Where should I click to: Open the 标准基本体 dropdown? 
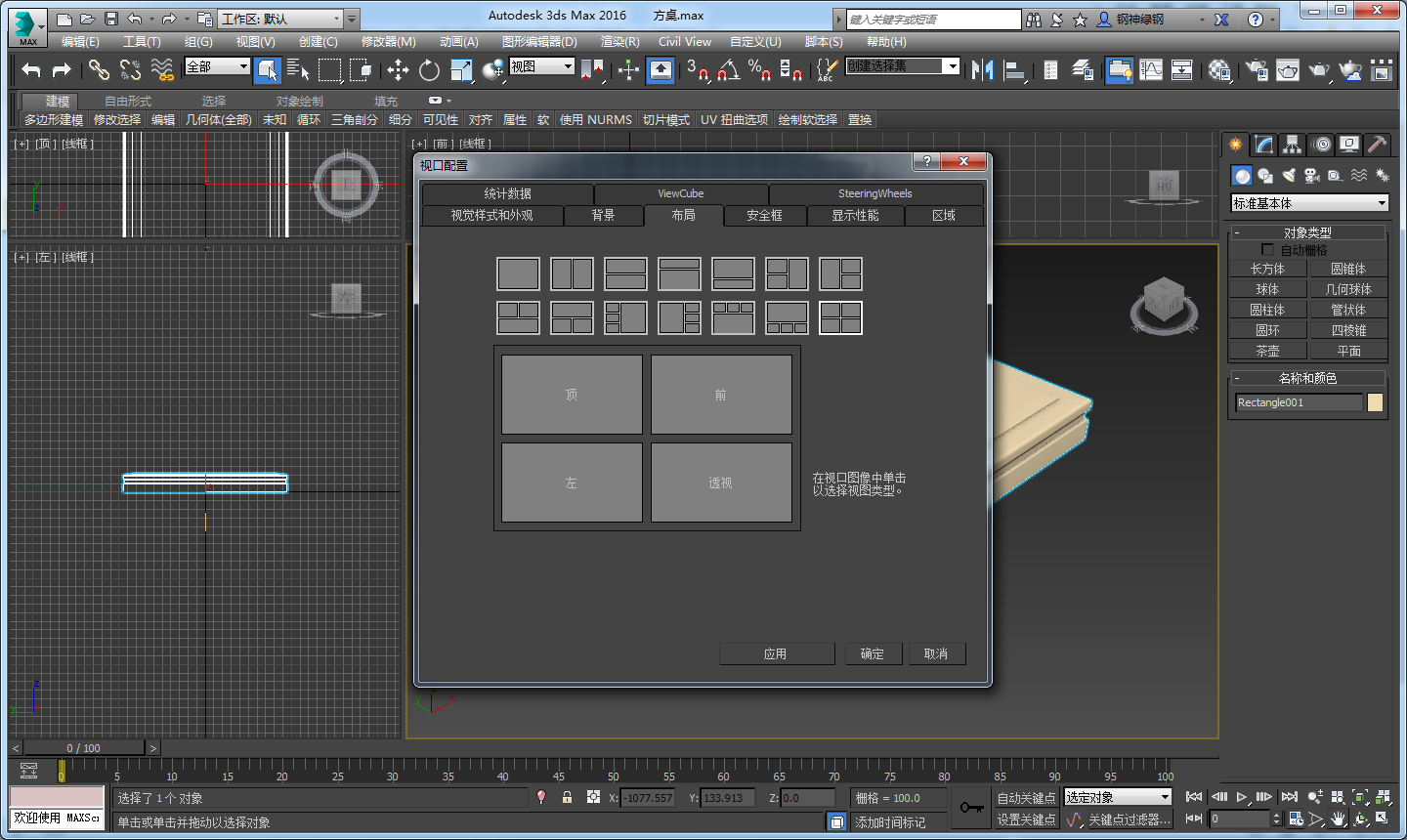point(1309,203)
